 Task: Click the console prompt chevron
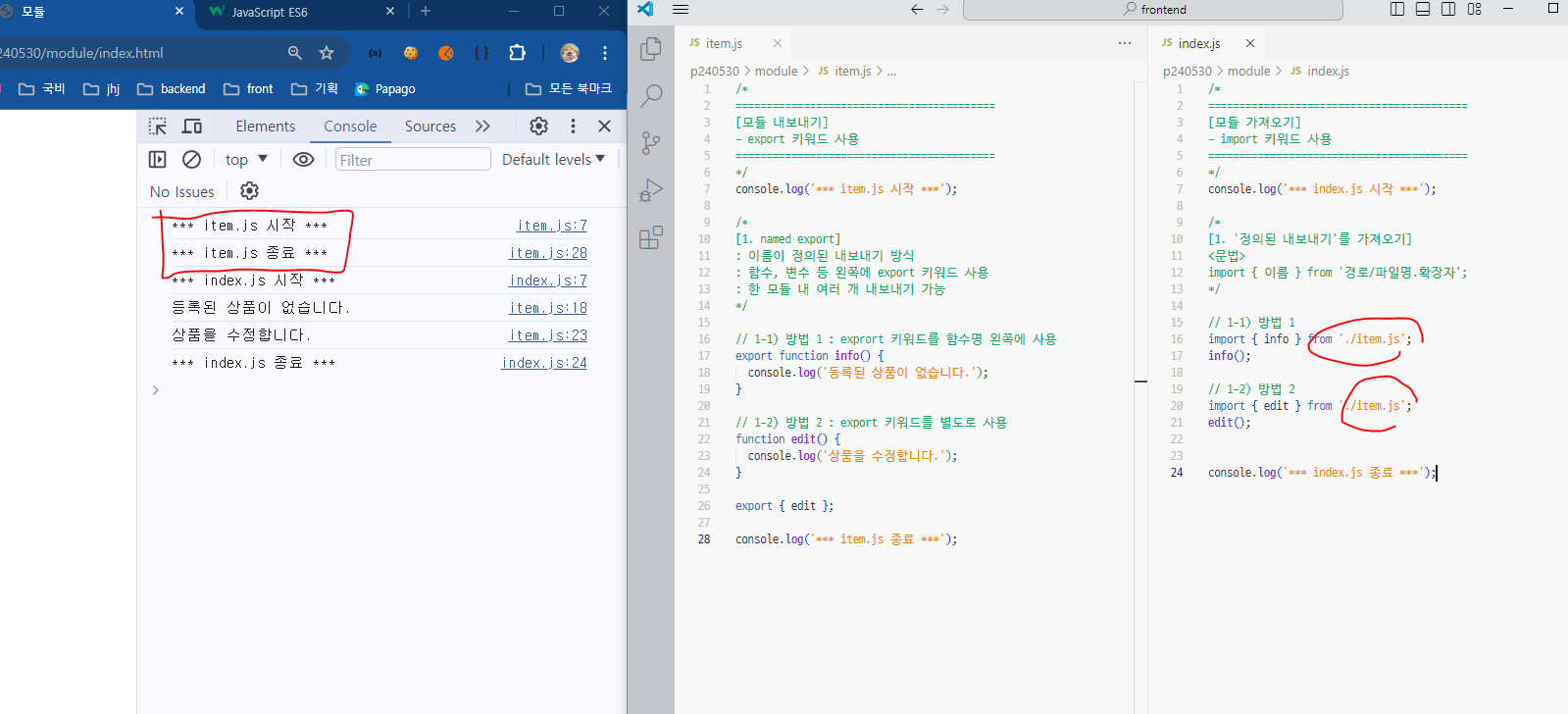(x=155, y=390)
